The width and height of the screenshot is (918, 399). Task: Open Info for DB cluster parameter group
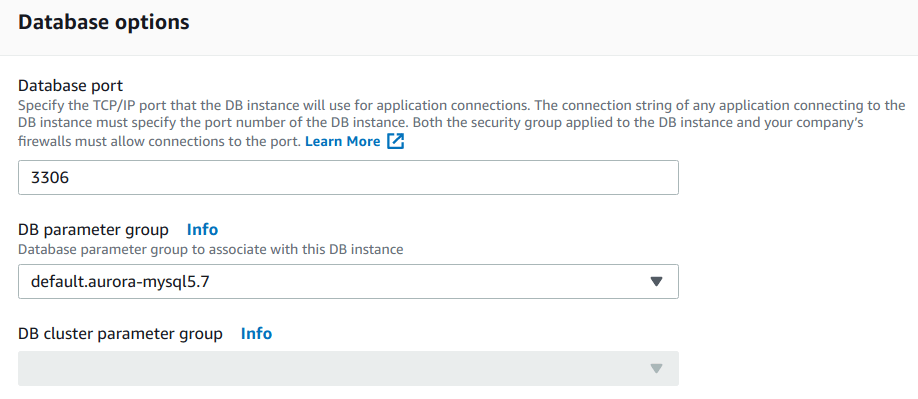[x=256, y=333]
